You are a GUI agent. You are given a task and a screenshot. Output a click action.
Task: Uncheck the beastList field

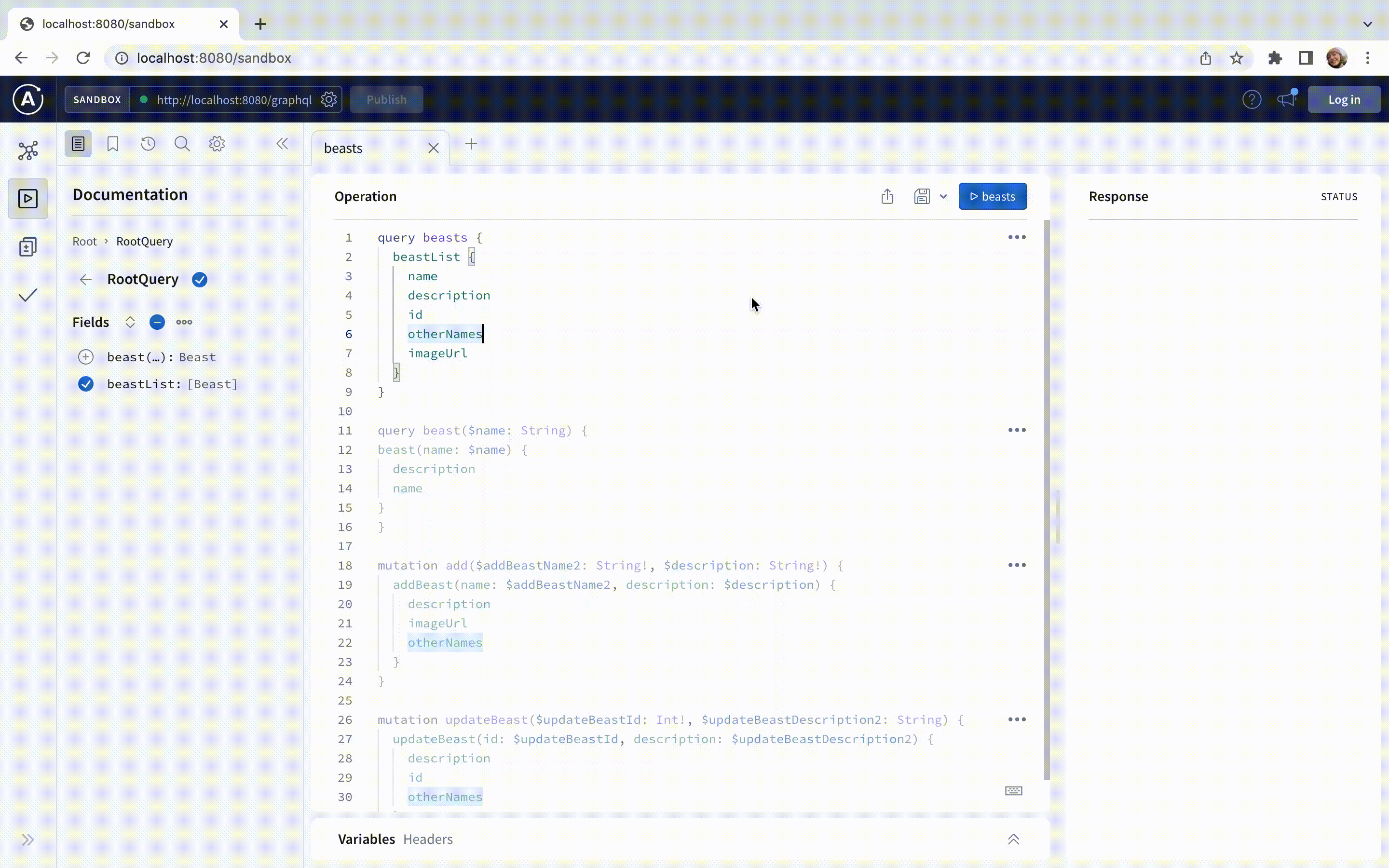coord(85,384)
